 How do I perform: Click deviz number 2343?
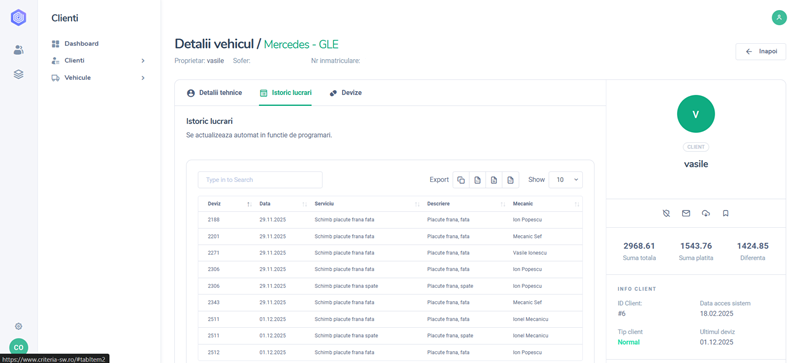click(x=214, y=302)
